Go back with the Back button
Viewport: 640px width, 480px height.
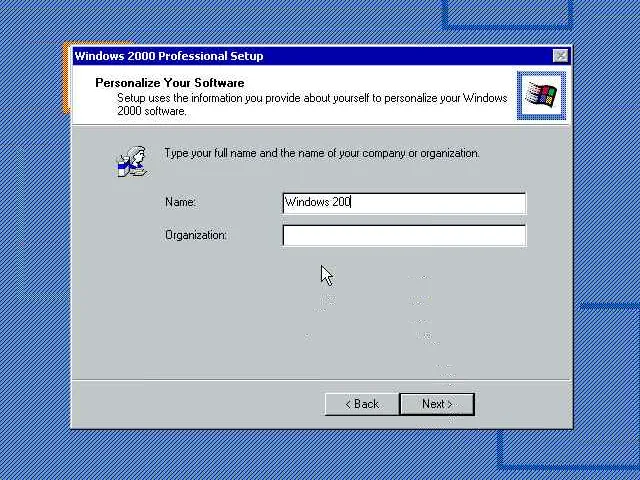(x=362, y=404)
